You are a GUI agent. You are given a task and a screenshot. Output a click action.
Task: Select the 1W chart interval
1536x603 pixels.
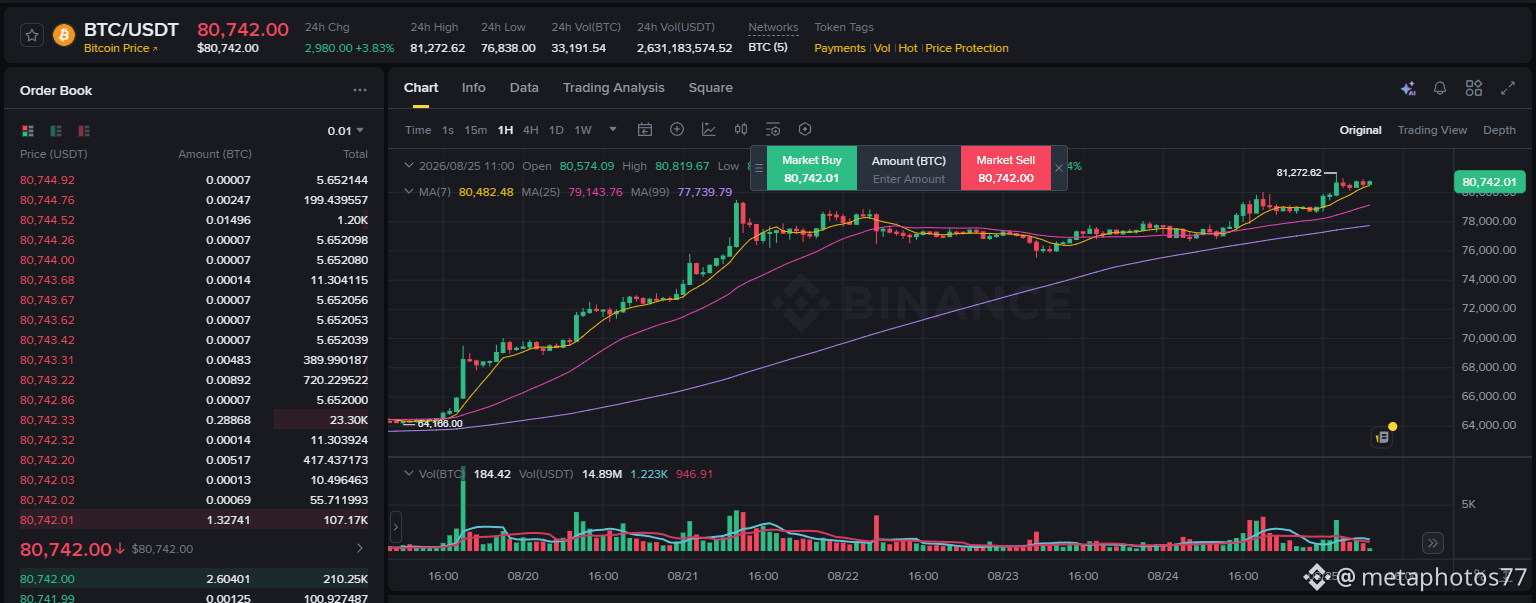tap(583, 130)
